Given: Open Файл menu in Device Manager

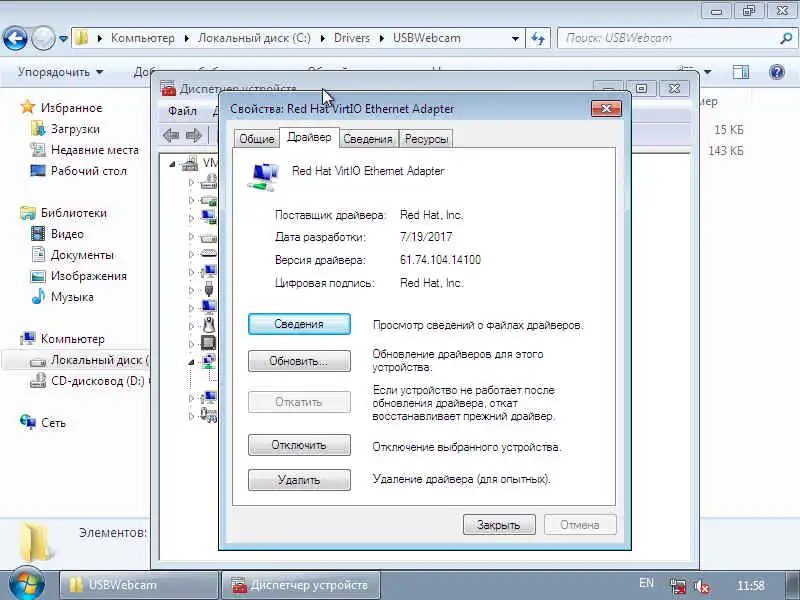Looking at the screenshot, I should click(182, 110).
